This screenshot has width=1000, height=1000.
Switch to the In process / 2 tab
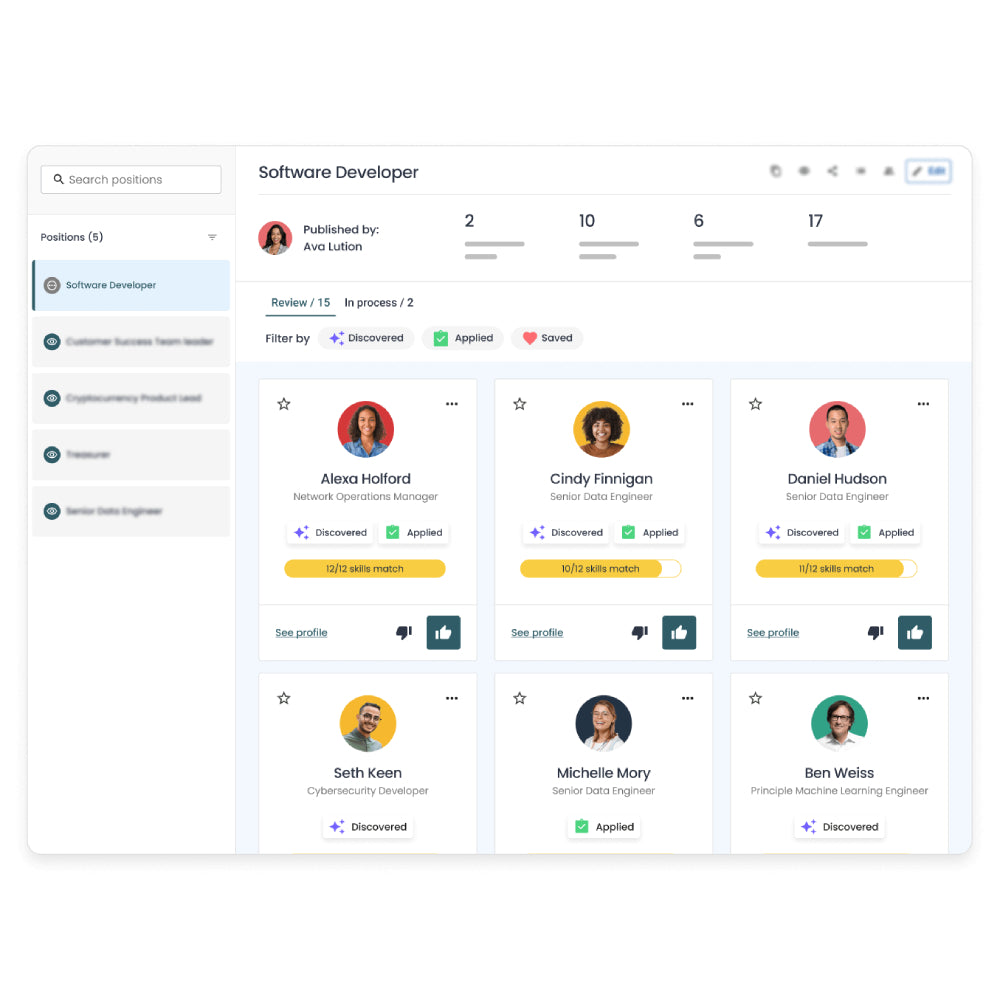(x=379, y=302)
